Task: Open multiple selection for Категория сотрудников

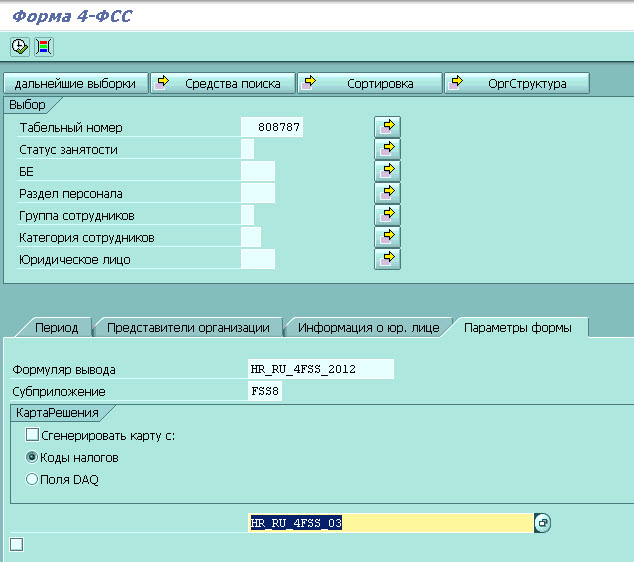Action: [x=387, y=237]
